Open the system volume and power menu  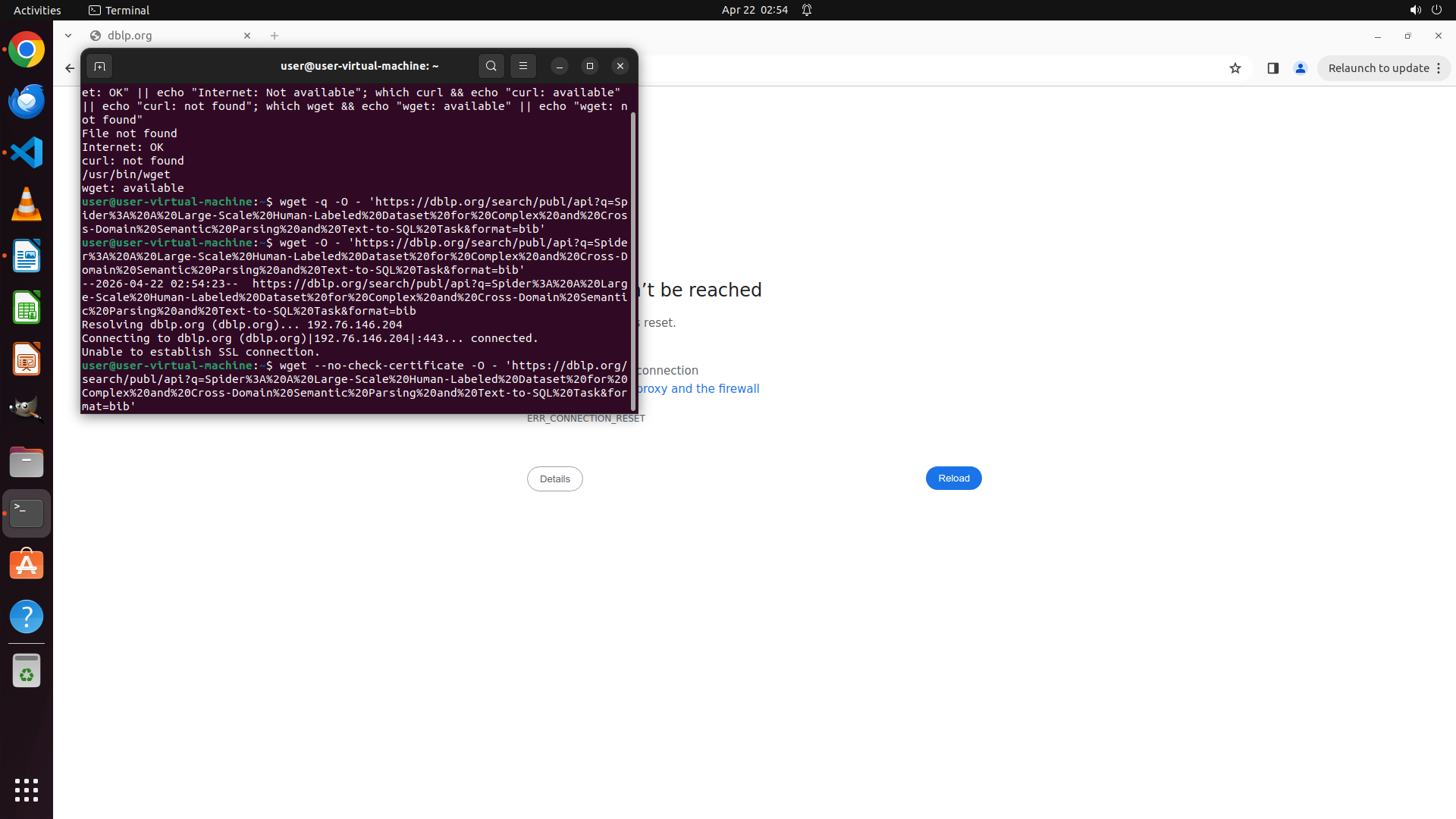tap(1425, 10)
